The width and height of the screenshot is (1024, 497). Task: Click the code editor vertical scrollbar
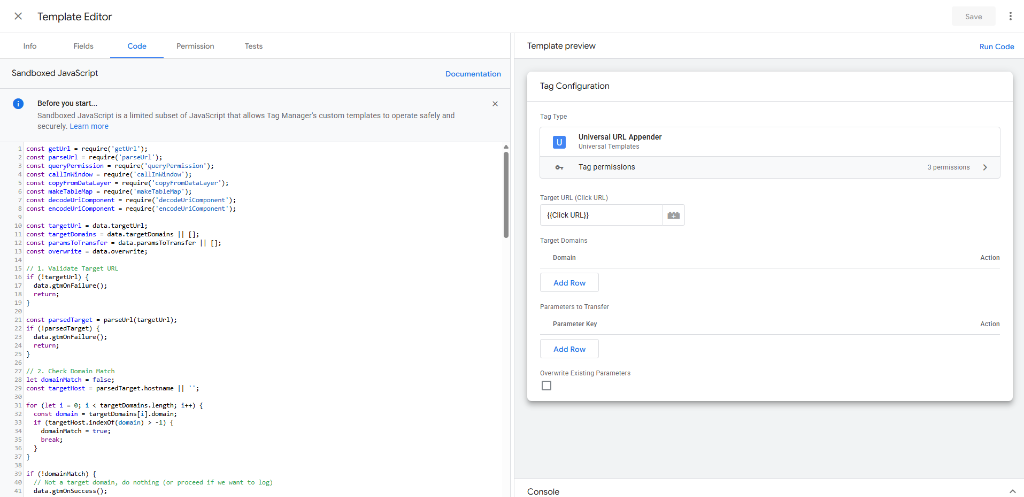tap(505, 195)
